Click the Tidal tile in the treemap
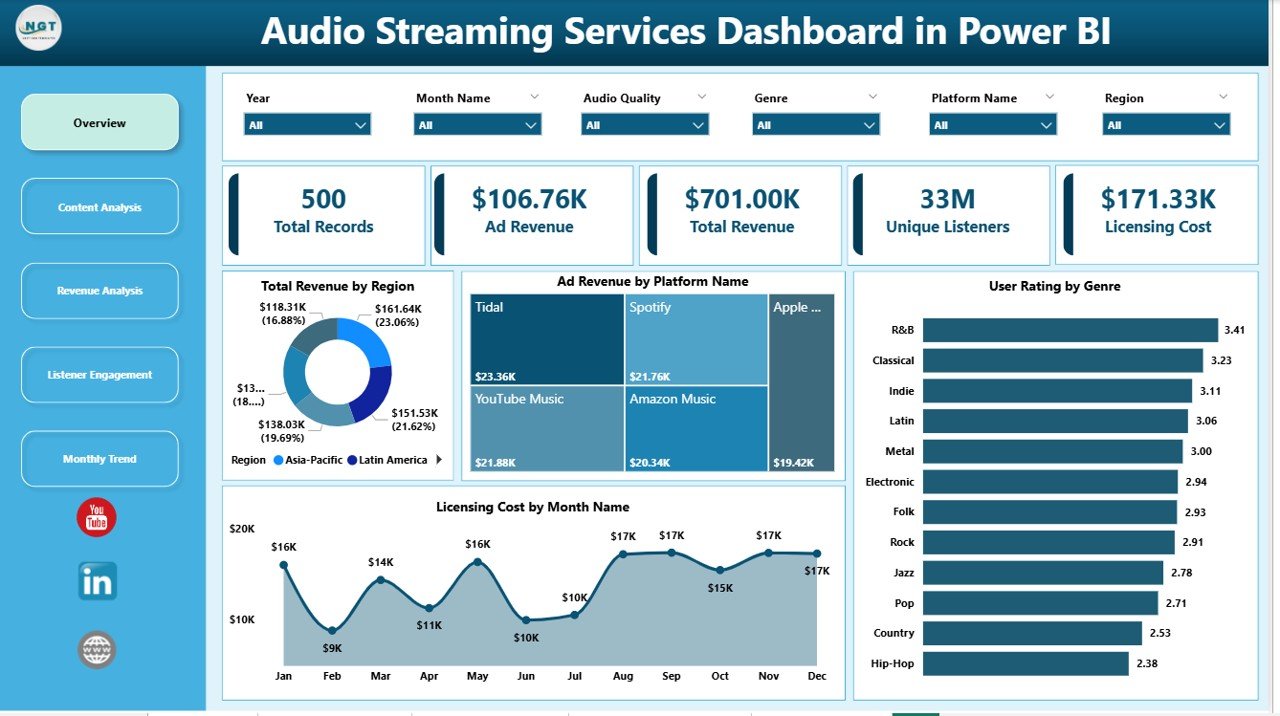The width and height of the screenshot is (1280, 716). [545, 340]
